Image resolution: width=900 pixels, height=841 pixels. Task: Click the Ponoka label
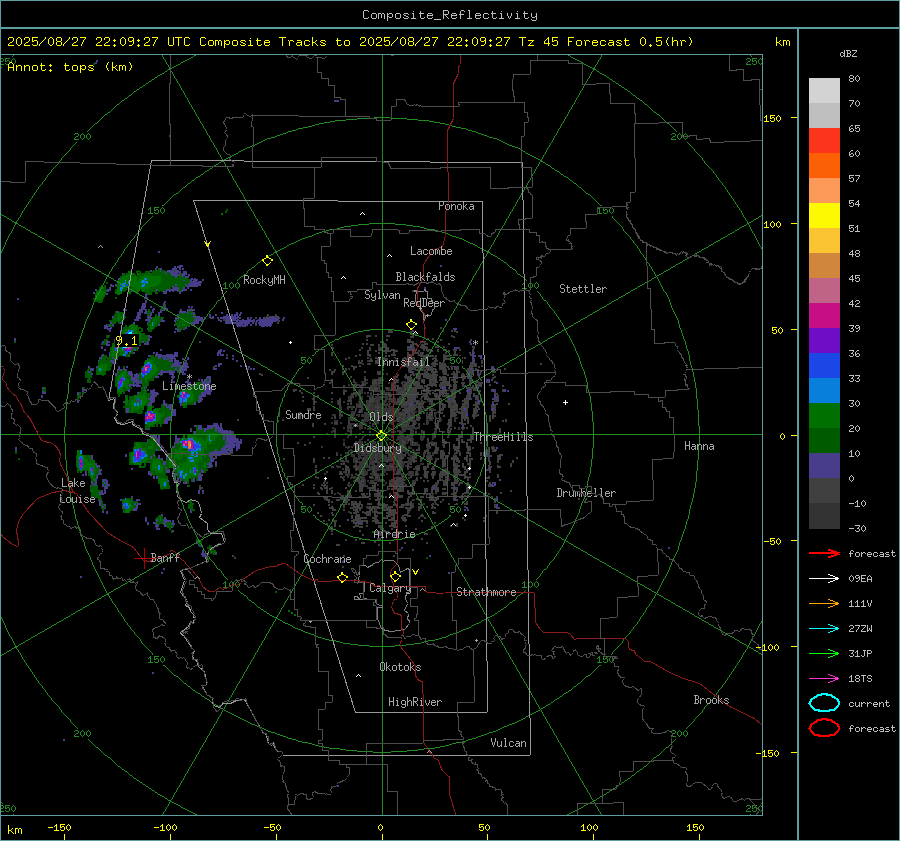point(456,206)
